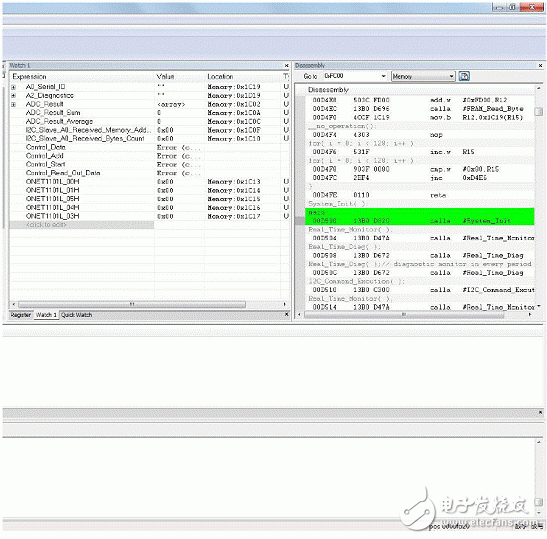Select the highlighted calla System_Init line
This screenshot has height=539, width=547.
pyautogui.click(x=420, y=220)
